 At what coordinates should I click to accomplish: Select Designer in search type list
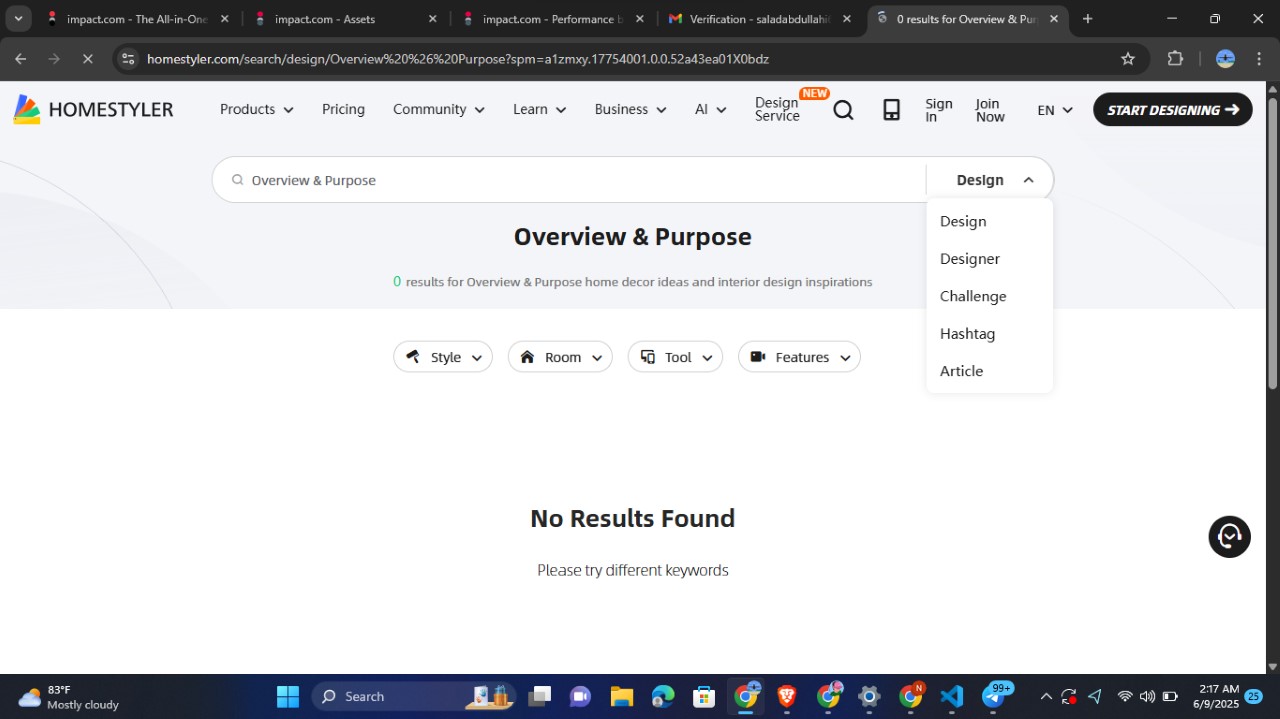[970, 259]
